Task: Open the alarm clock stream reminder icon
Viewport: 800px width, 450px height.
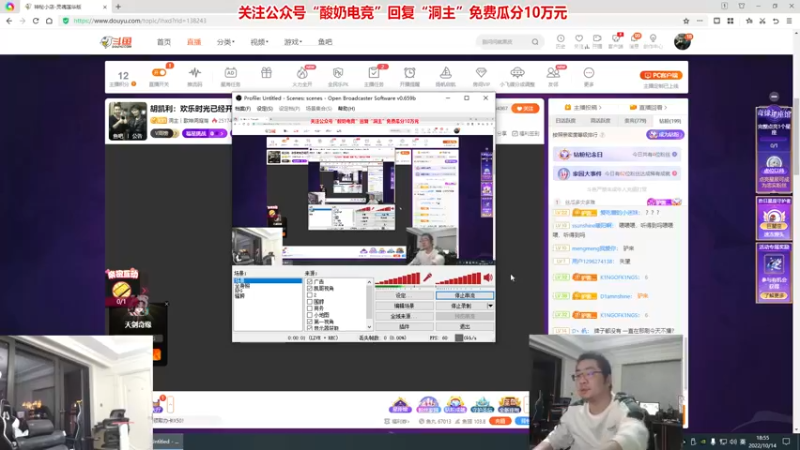Action: tap(410, 72)
